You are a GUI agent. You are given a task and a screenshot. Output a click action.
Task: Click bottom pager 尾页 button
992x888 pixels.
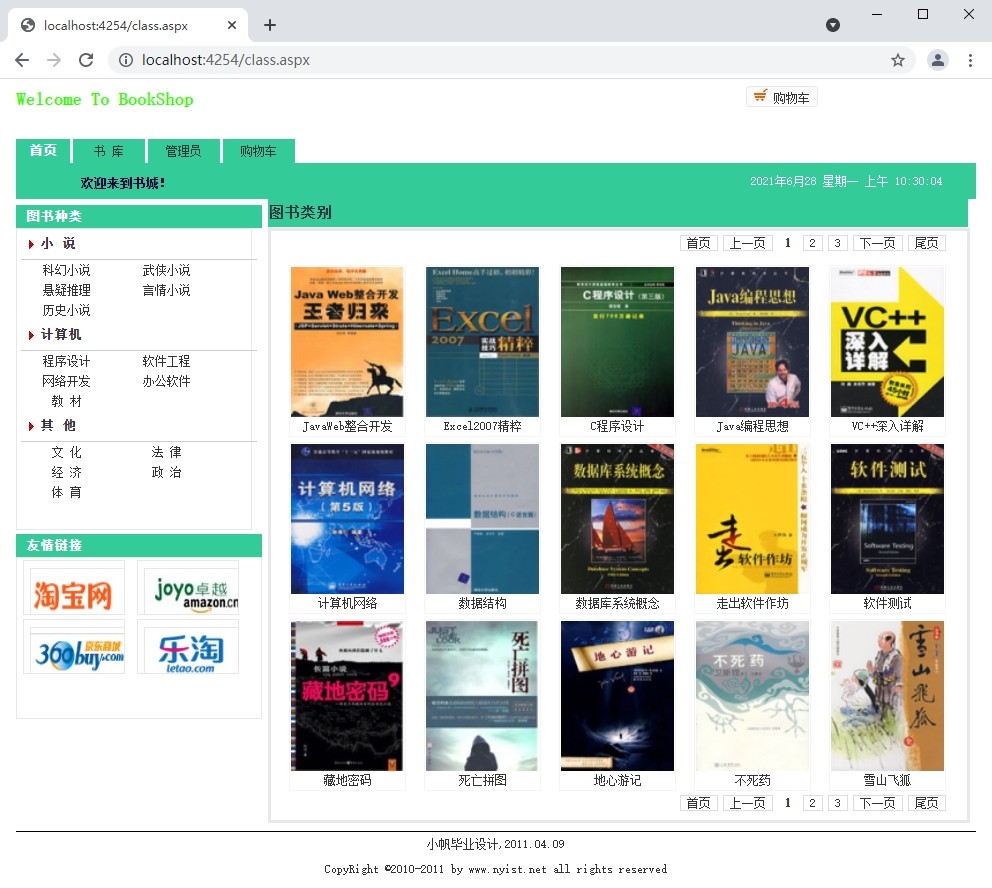point(927,803)
